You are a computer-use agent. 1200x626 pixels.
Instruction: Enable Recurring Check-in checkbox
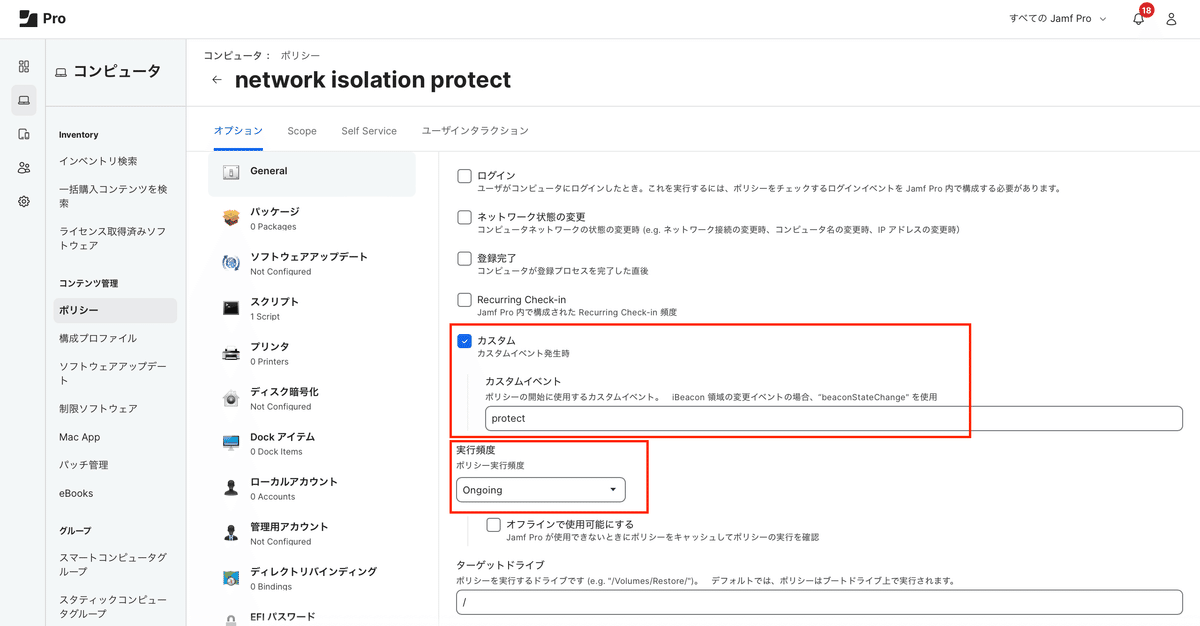tap(464, 300)
